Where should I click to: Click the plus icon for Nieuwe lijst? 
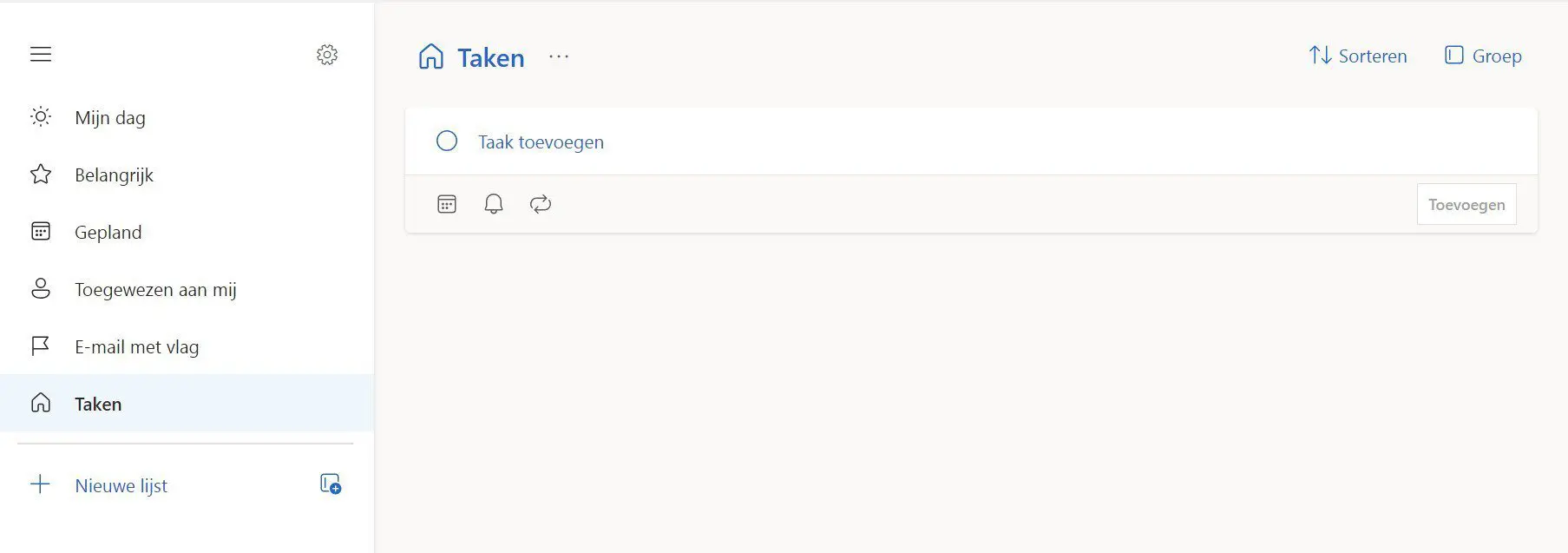point(41,484)
